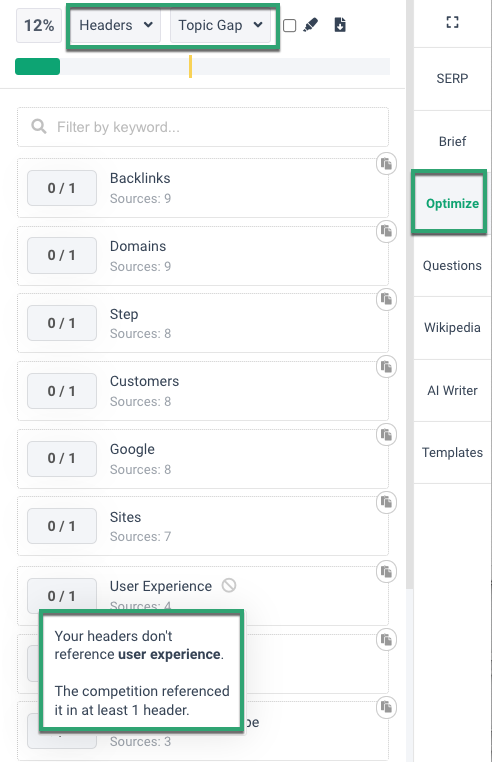Open the Brief tab
Image resolution: width=492 pixels, height=762 pixels.
coord(452,141)
